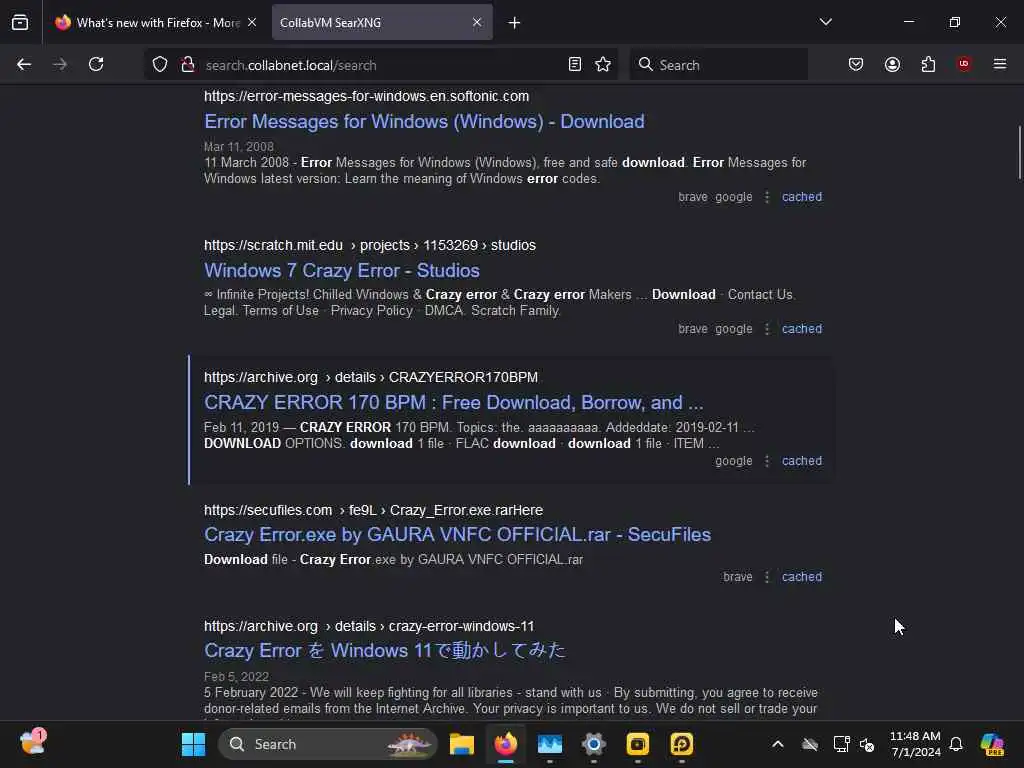Open tracking protection shield icon
This screenshot has width=1024, height=768.
coord(160,64)
